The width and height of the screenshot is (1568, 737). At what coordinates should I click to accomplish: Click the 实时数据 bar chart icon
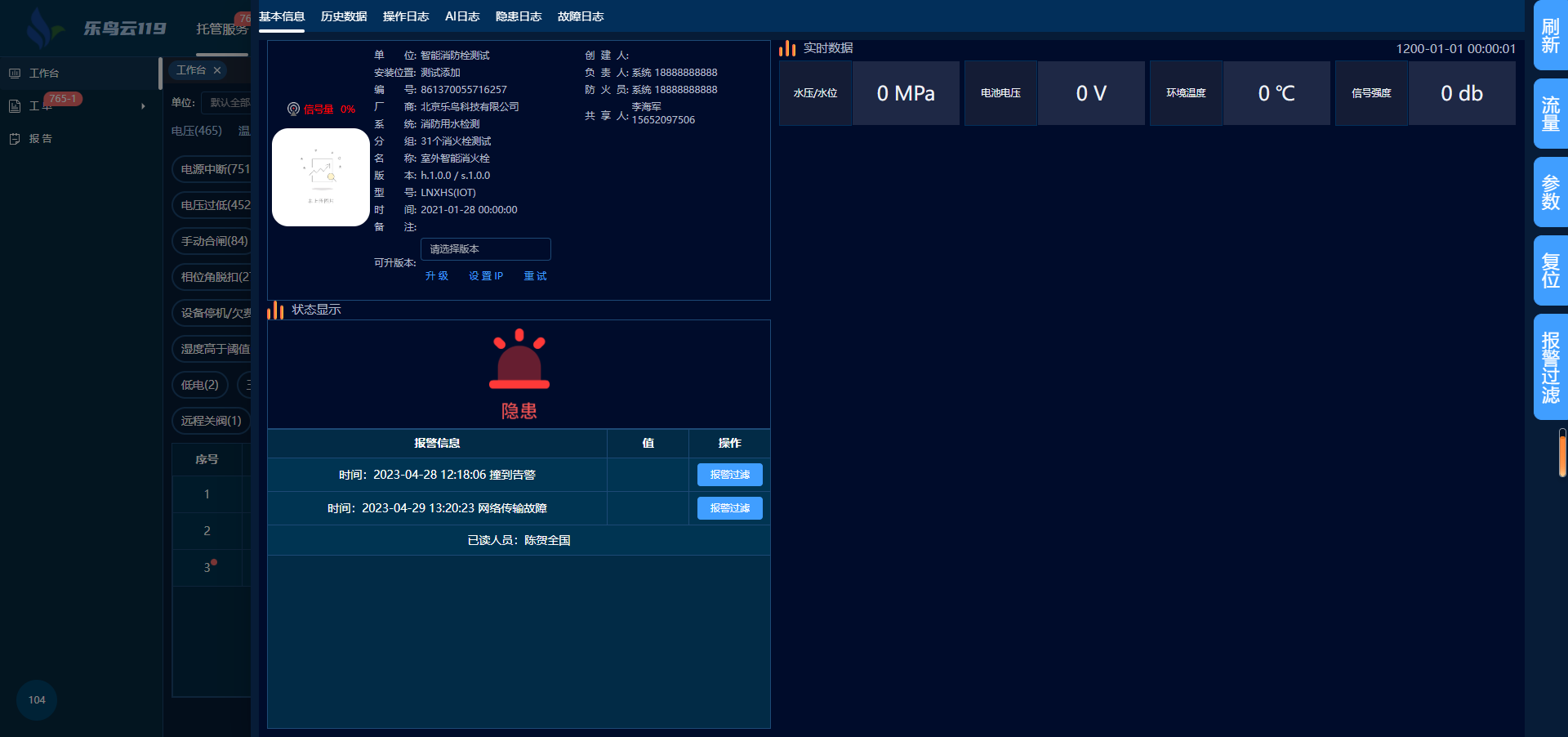click(x=787, y=49)
